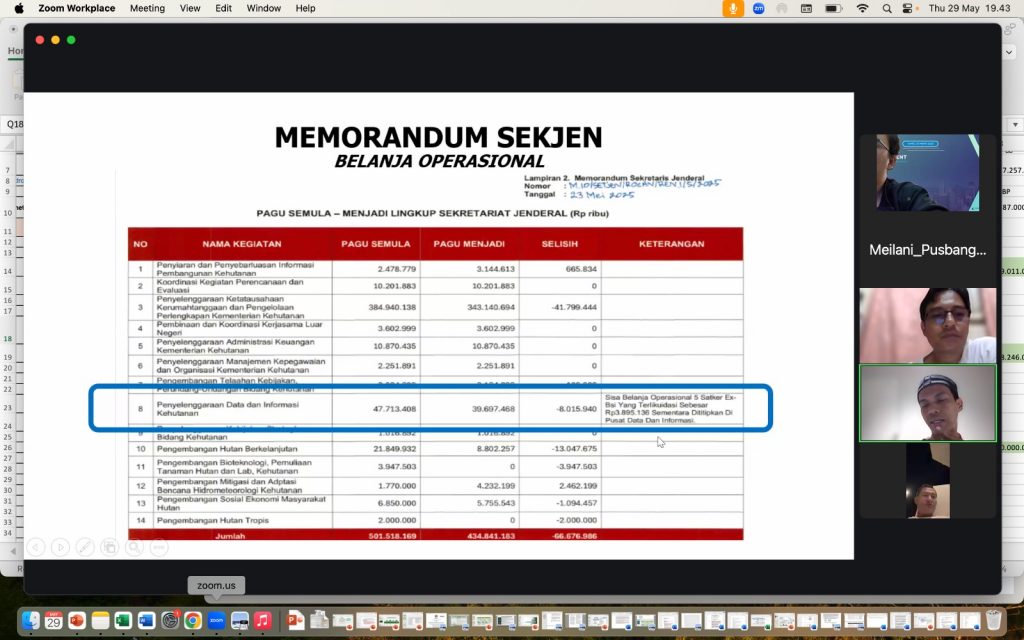Open Google Chrome from the Dock
The image size is (1024, 640).
[193, 620]
